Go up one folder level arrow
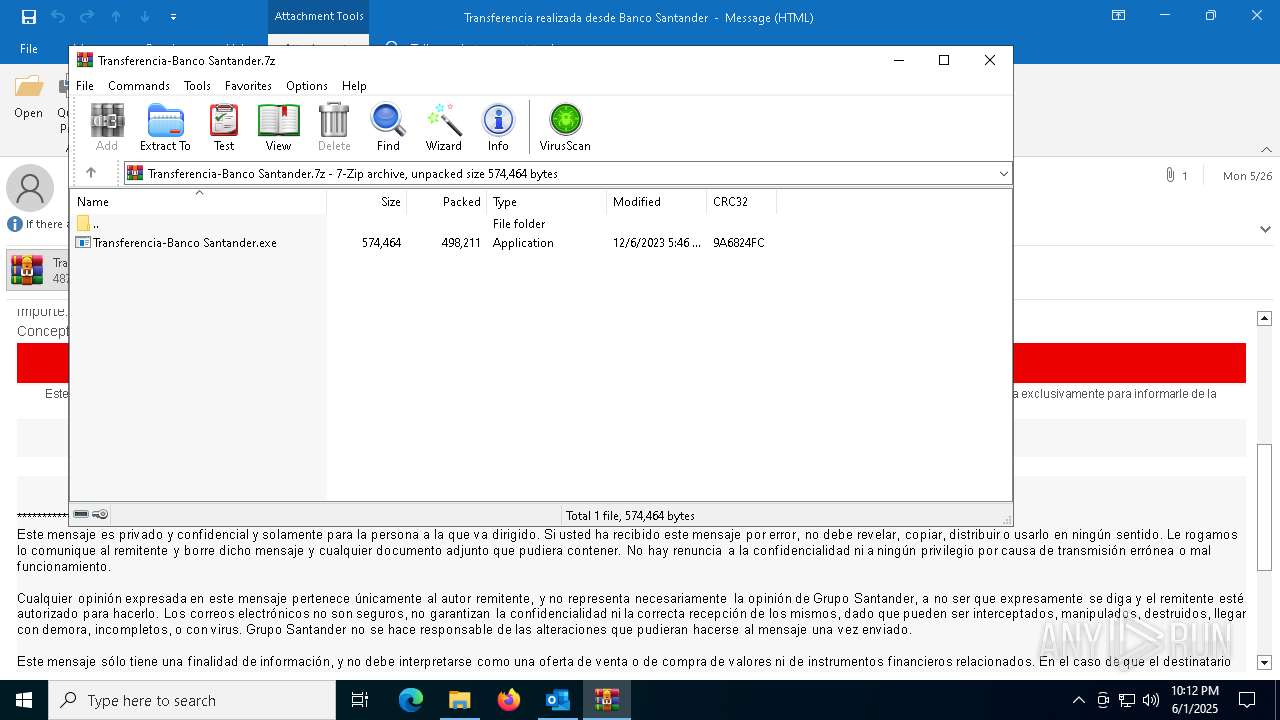Image resolution: width=1280 pixels, height=720 pixels. click(91, 173)
